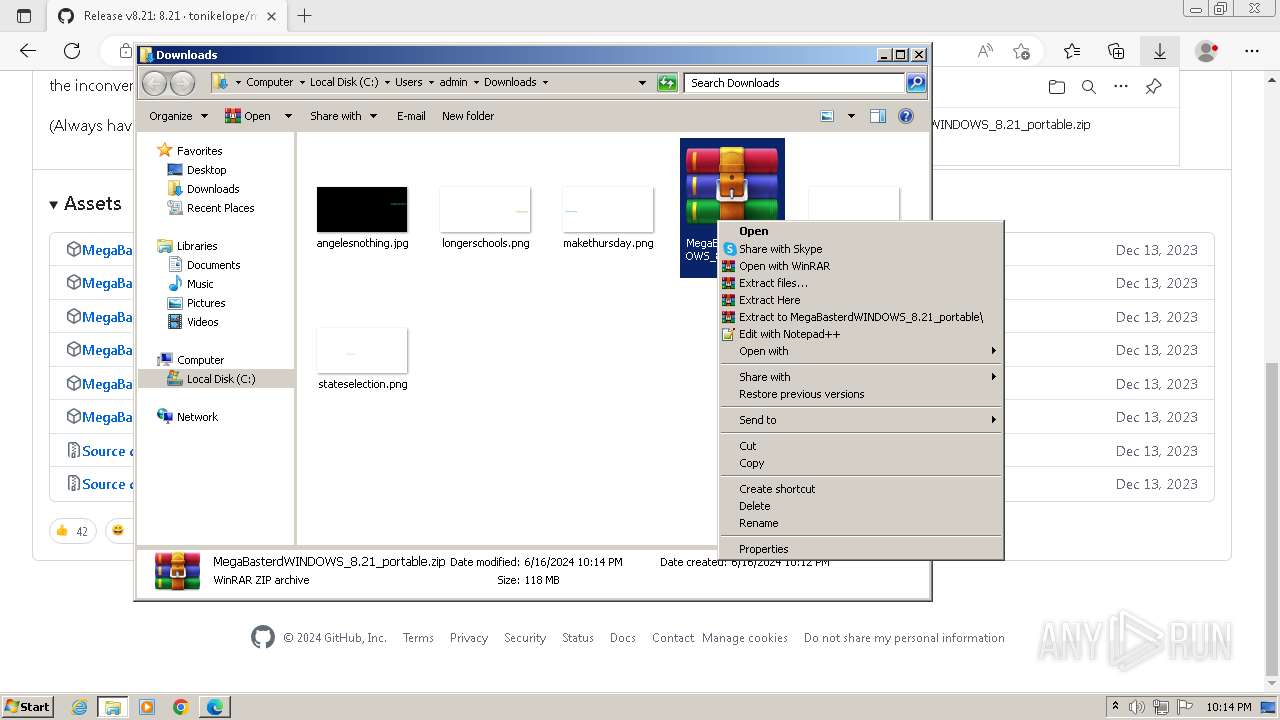Screen dimensions: 1280x720
Task: Open the Organize dropdown menu
Action: [x=178, y=116]
